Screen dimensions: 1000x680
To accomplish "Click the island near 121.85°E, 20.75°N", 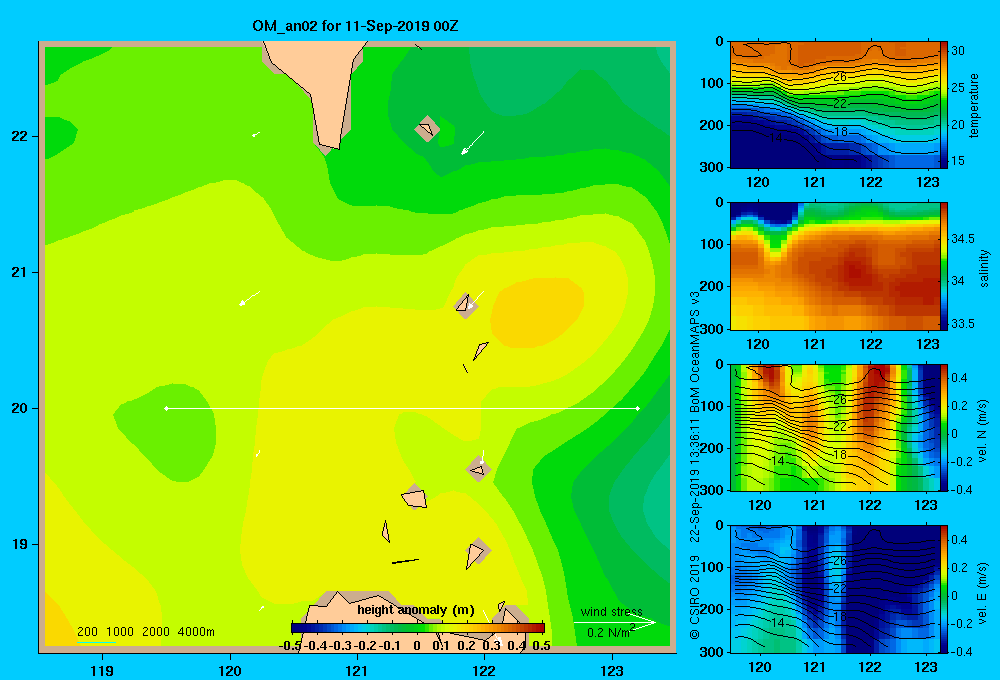I will tap(465, 304).
